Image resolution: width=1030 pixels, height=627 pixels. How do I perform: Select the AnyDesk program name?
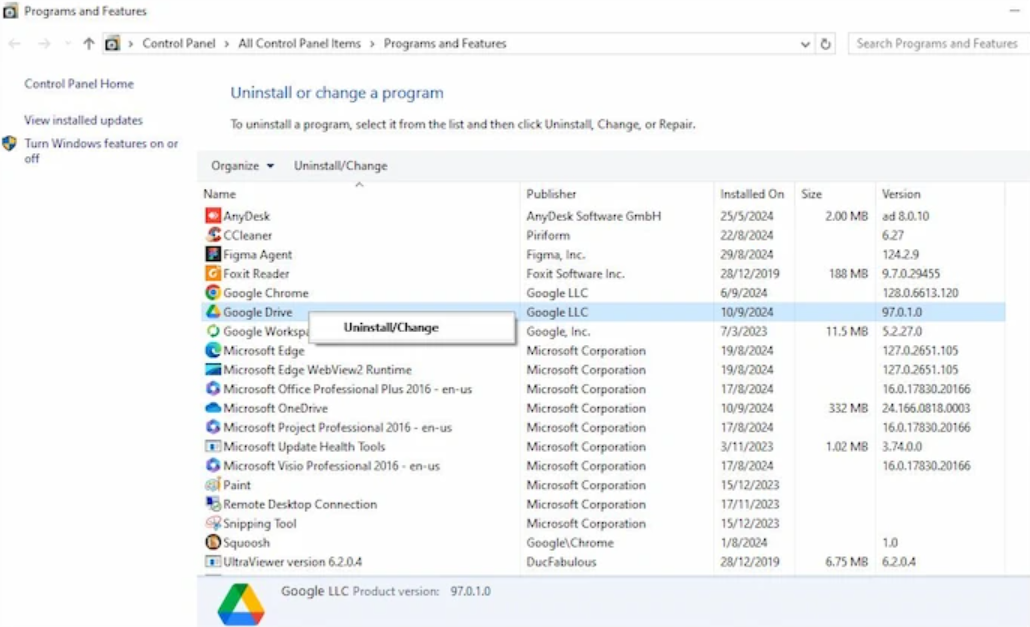pos(246,216)
